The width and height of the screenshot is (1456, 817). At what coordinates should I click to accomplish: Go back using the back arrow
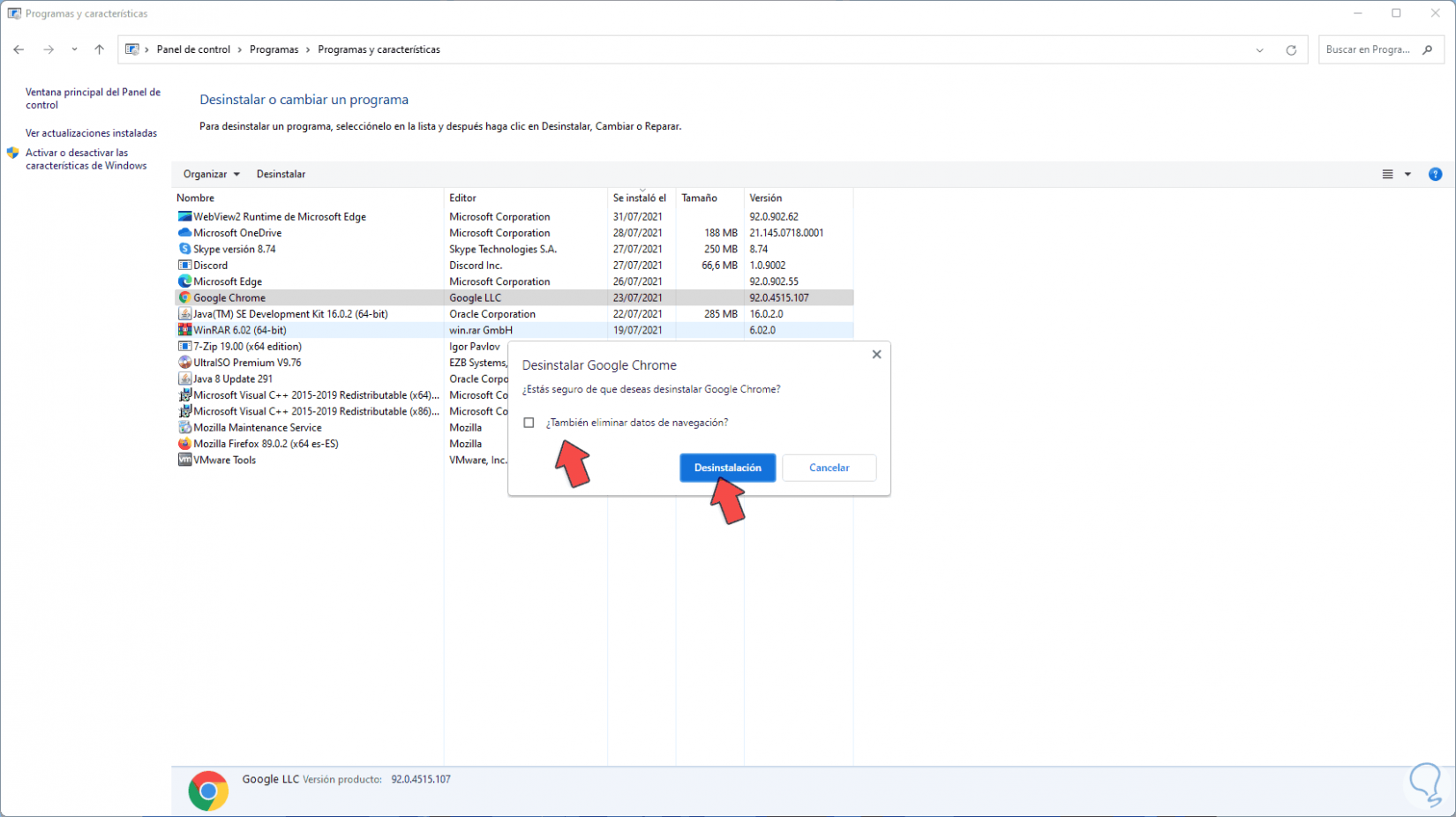point(19,49)
